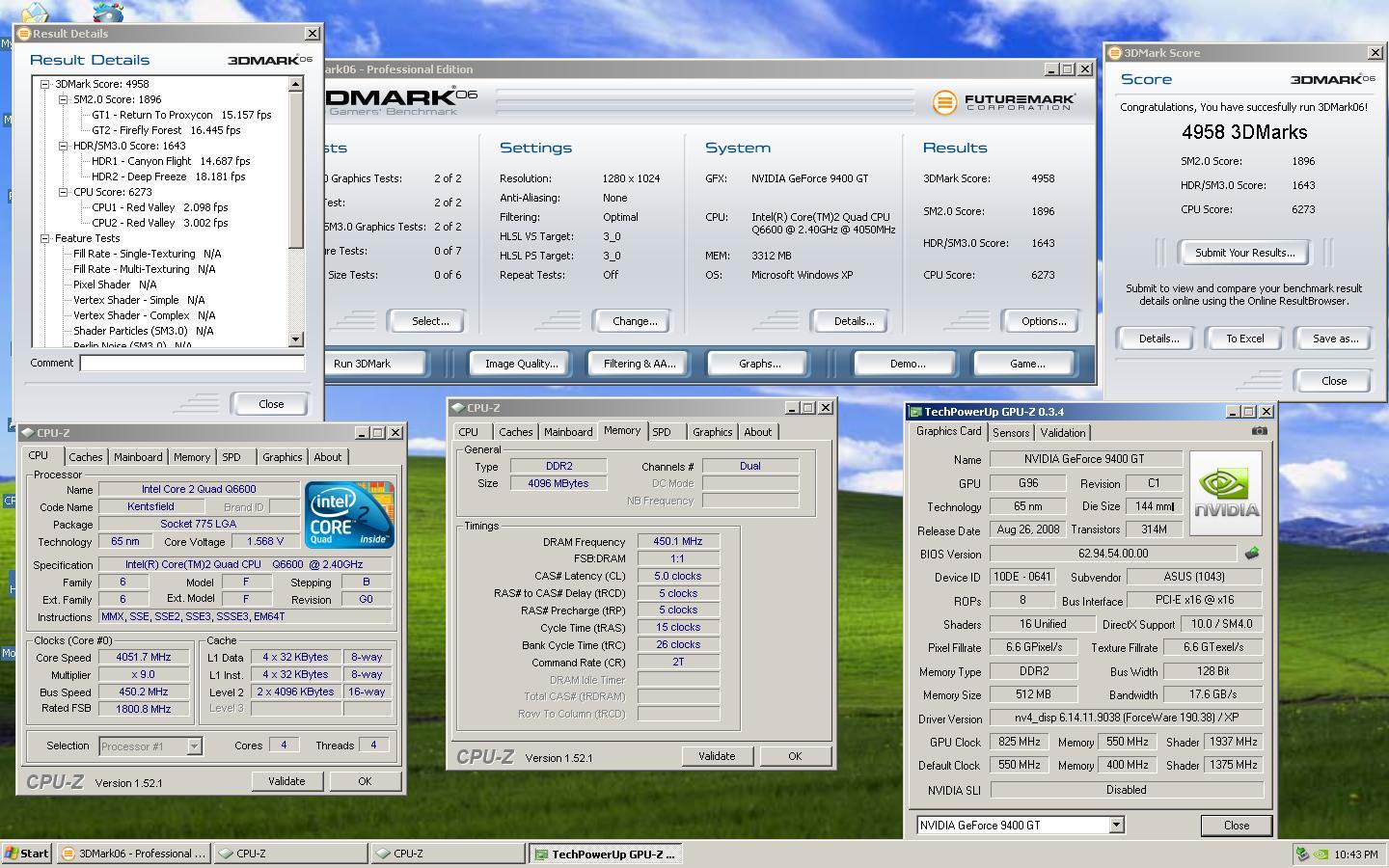Switch to Validation tab in GPU-Z

click(1063, 433)
